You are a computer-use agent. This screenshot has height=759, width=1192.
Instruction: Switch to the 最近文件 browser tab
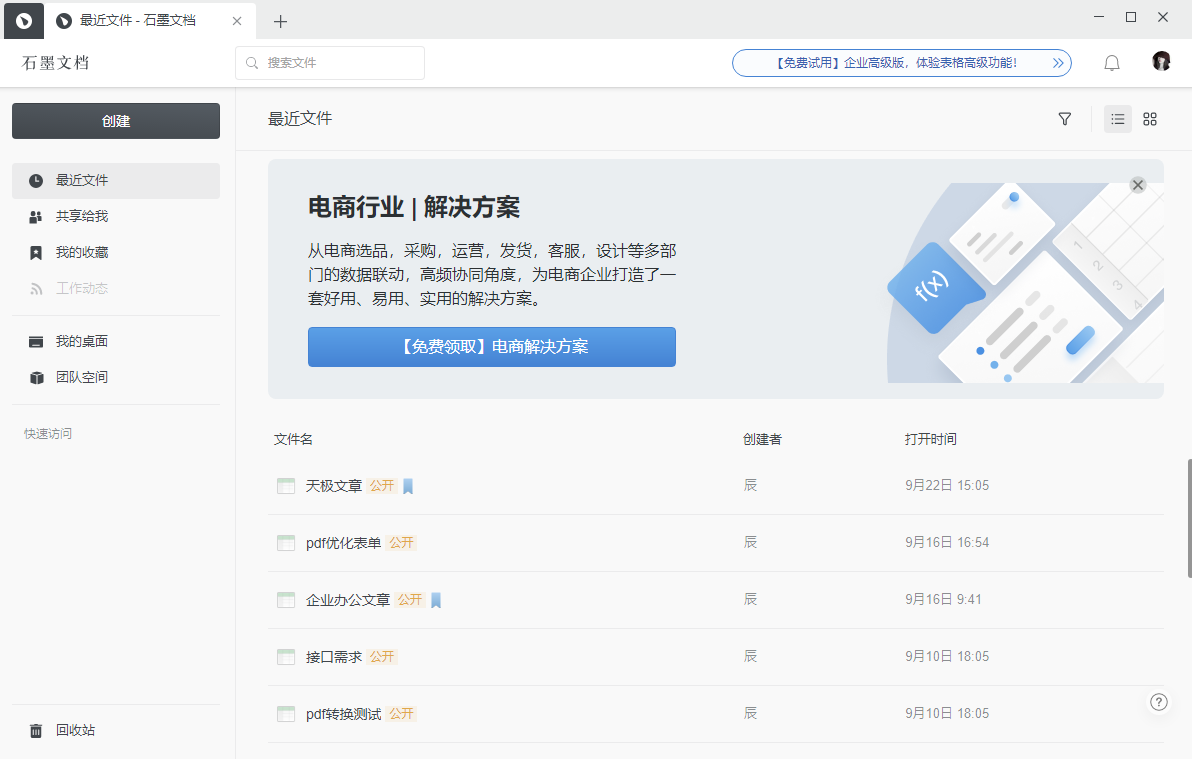[140, 20]
